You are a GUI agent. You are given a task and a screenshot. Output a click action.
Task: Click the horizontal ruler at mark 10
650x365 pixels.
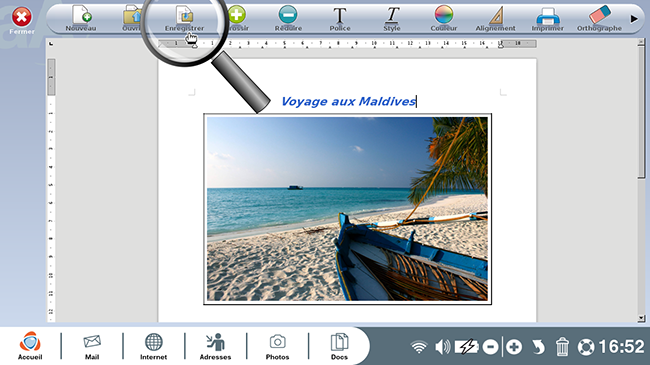[374, 43]
